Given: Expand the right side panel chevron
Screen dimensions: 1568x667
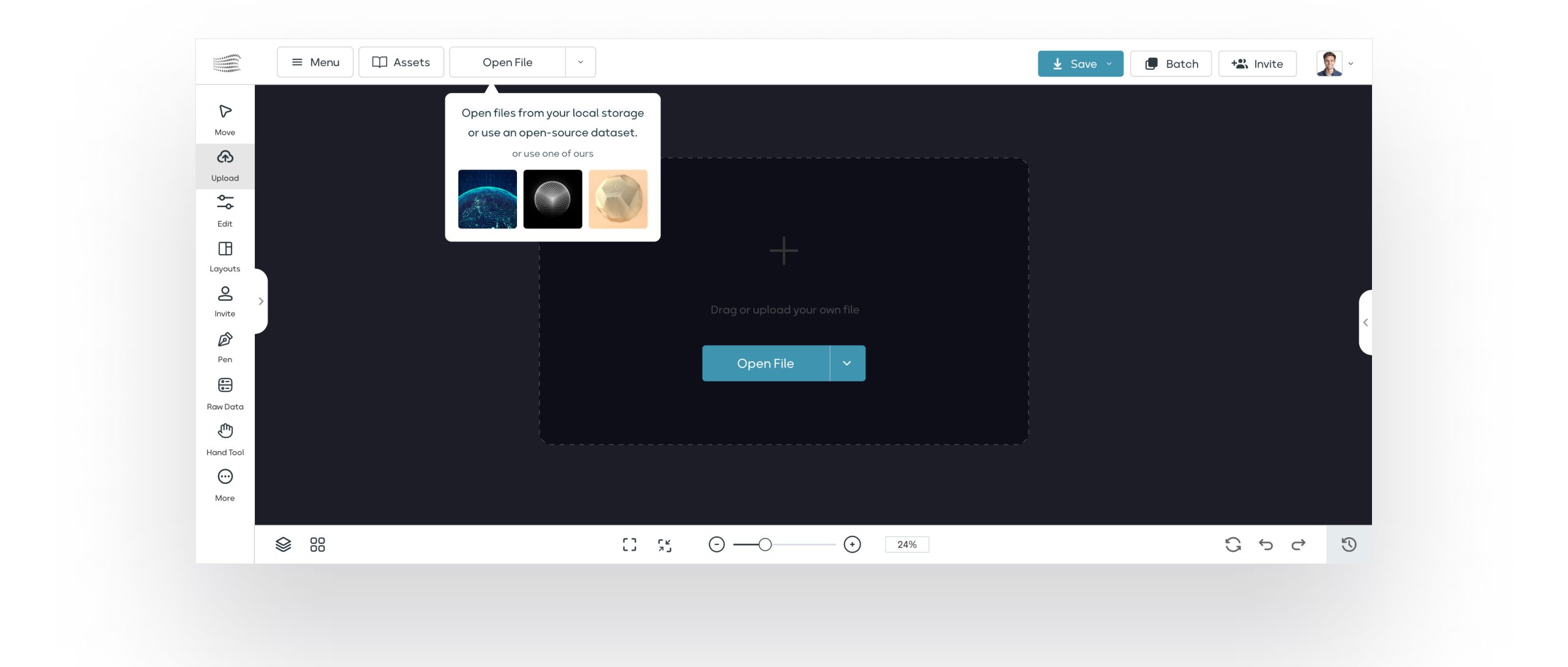Looking at the screenshot, I should (x=1365, y=322).
